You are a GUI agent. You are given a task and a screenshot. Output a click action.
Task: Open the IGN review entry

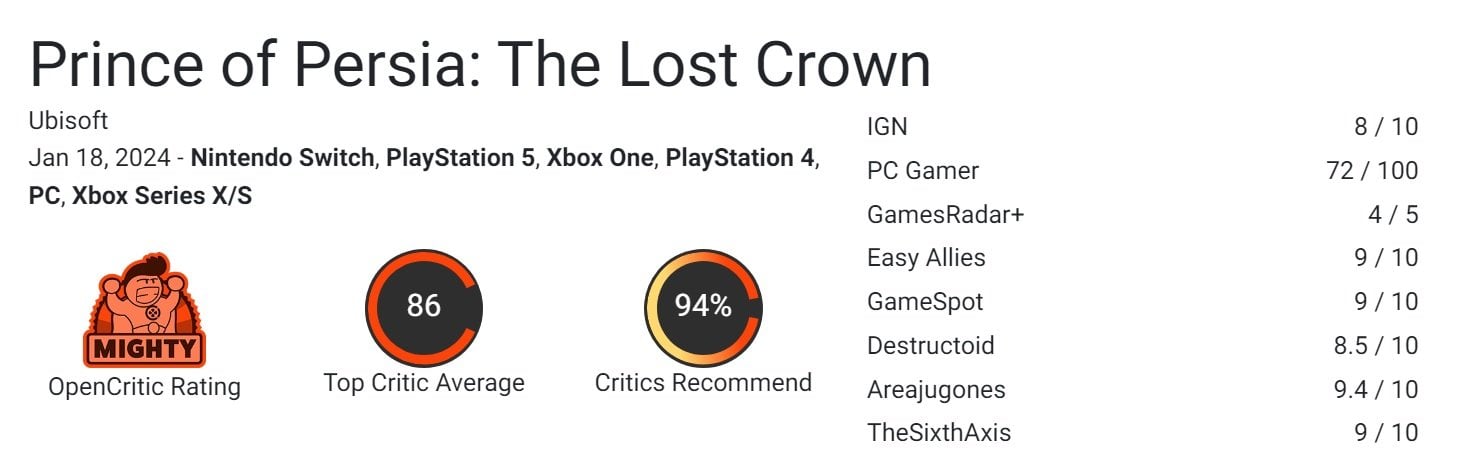click(x=1142, y=127)
